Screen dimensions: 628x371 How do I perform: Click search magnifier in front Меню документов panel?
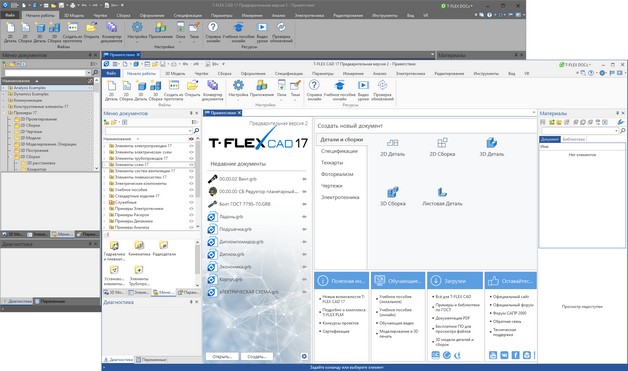(196, 131)
